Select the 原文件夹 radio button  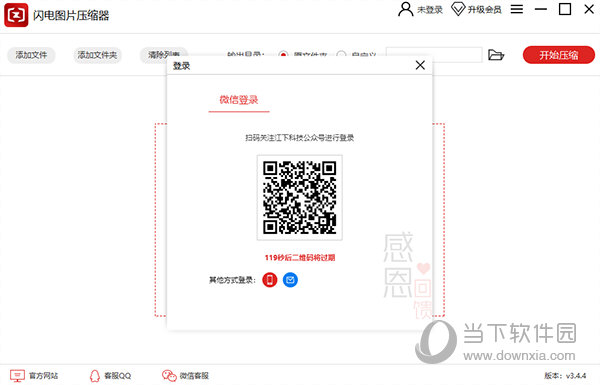coord(283,55)
